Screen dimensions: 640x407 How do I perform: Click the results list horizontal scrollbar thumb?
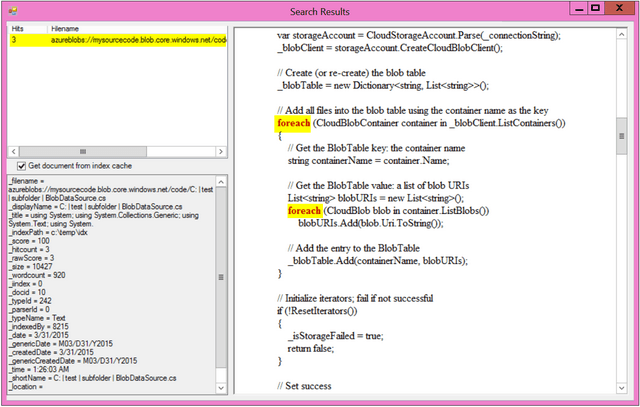click(80, 151)
